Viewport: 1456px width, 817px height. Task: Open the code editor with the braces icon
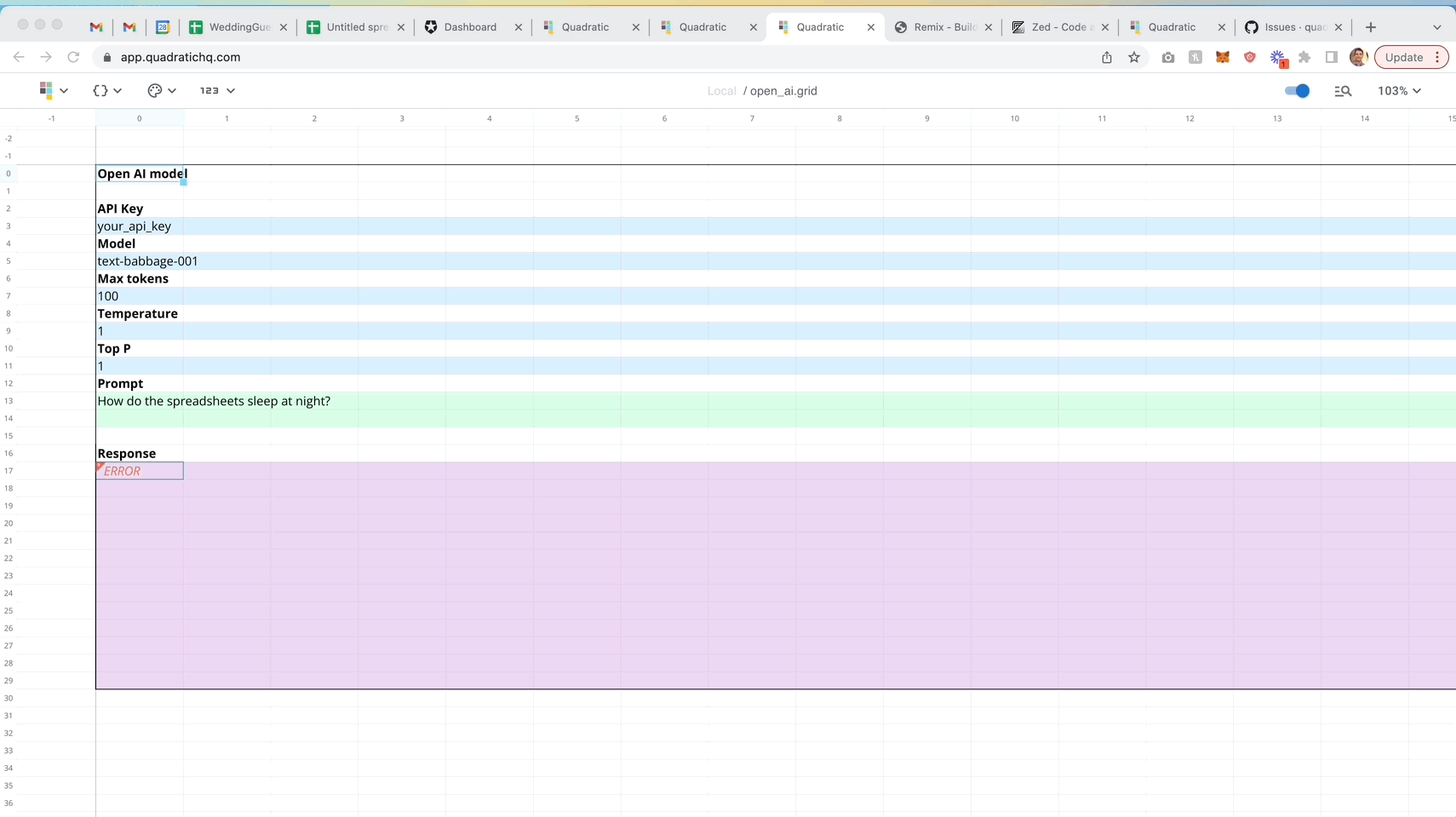[x=100, y=90]
